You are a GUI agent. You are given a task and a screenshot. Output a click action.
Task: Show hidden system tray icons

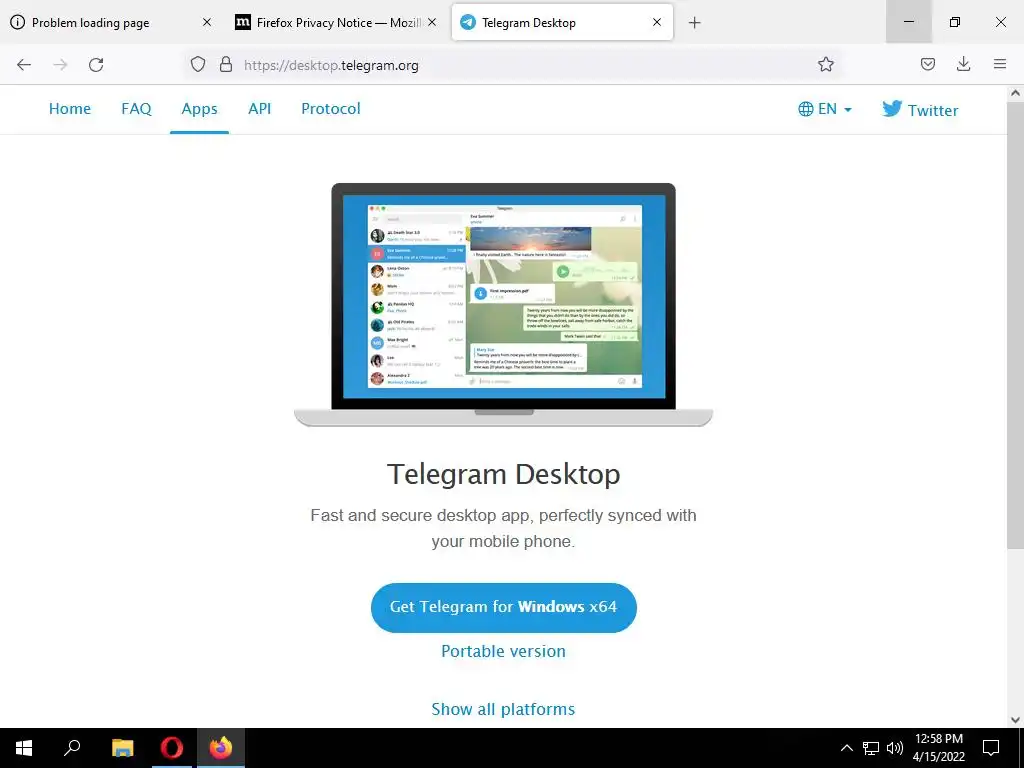(x=846, y=748)
